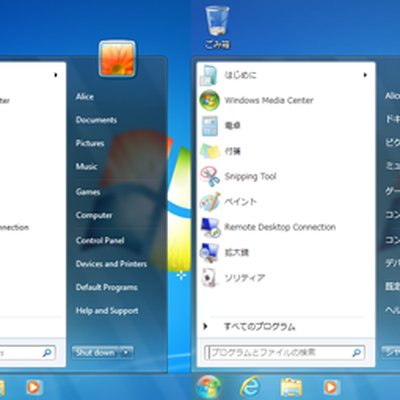Expand the jump list arrow beside はじめに

coord(365,75)
